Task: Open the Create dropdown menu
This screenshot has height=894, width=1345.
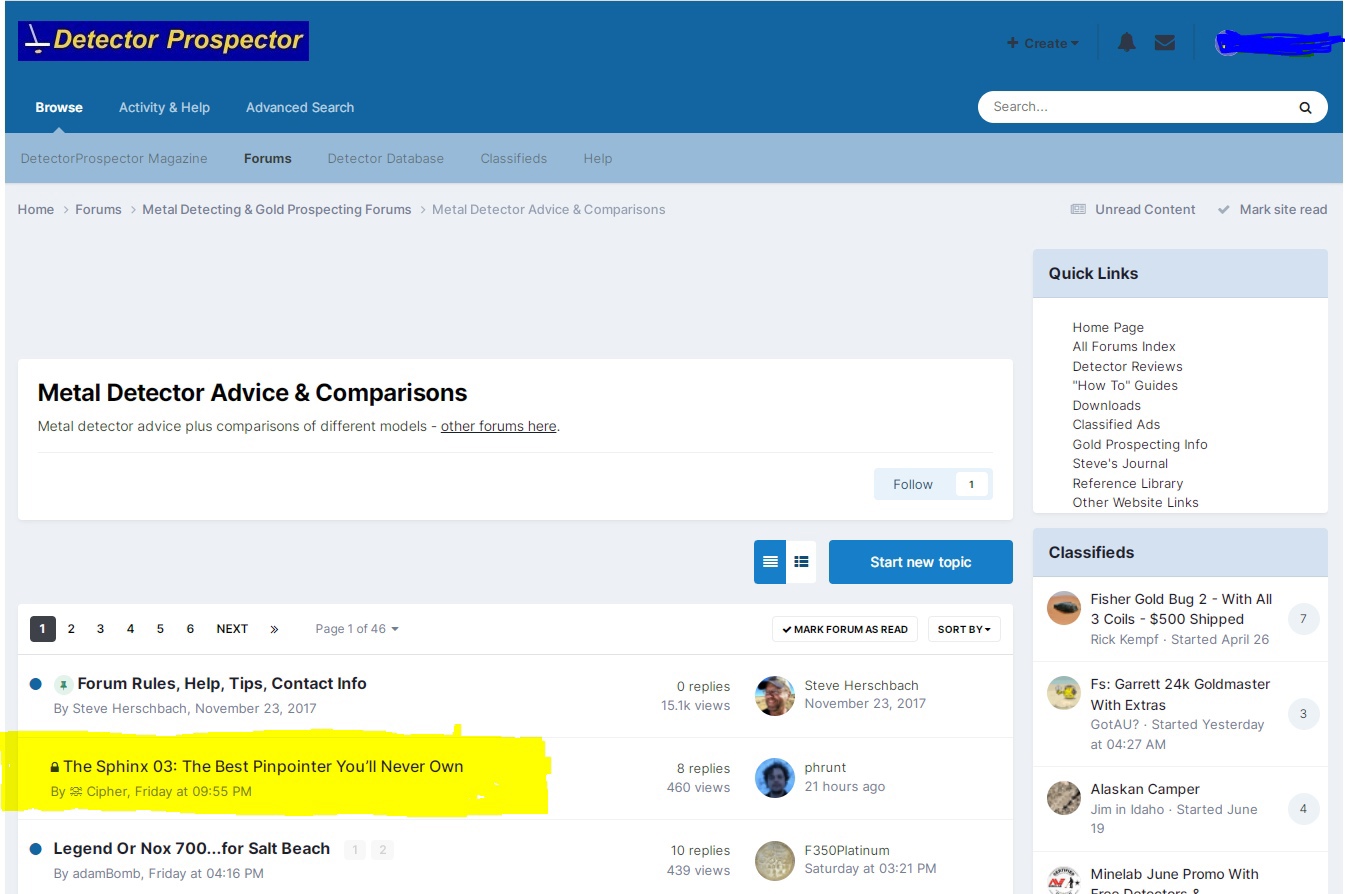Action: pos(1042,43)
